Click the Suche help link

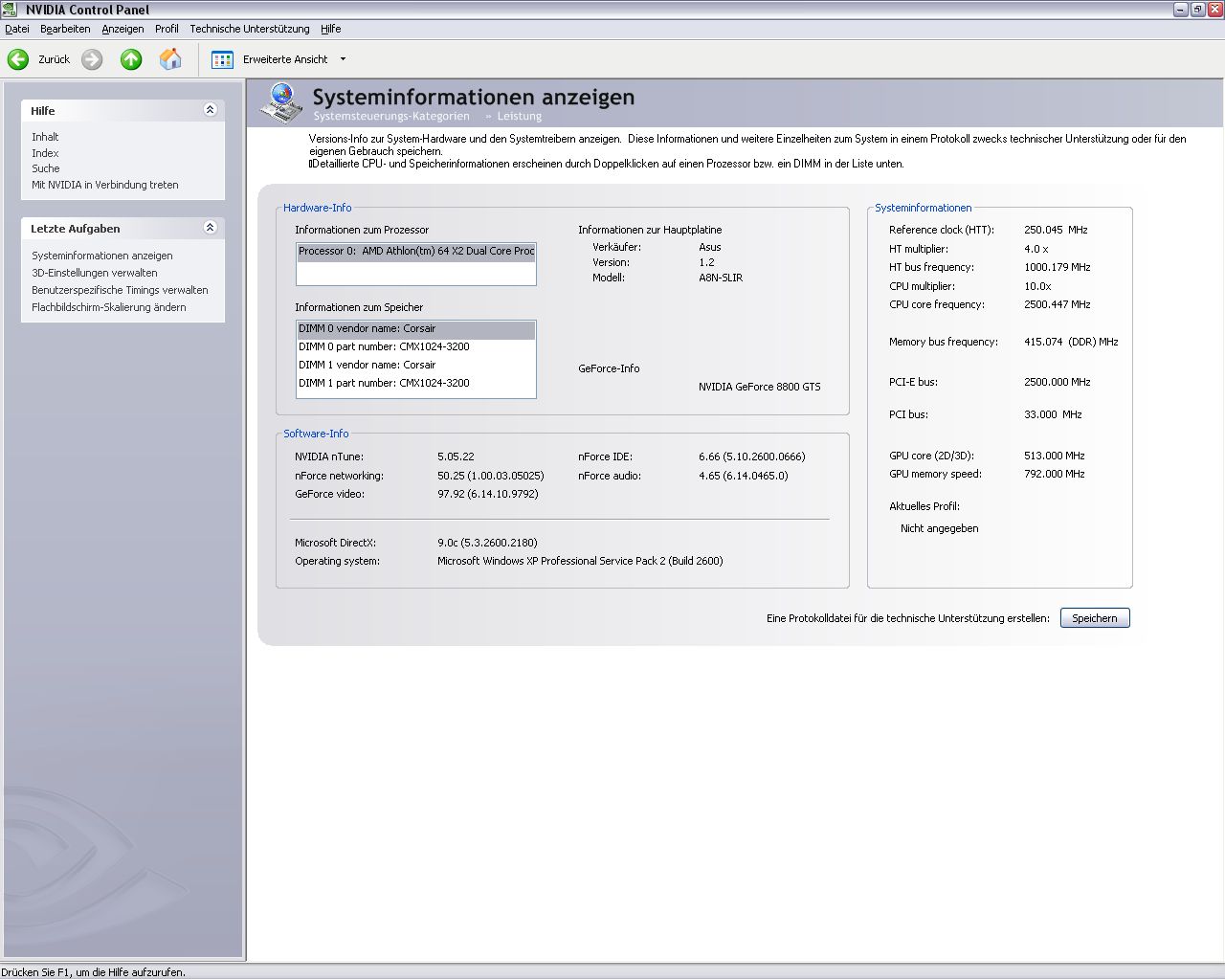point(46,168)
